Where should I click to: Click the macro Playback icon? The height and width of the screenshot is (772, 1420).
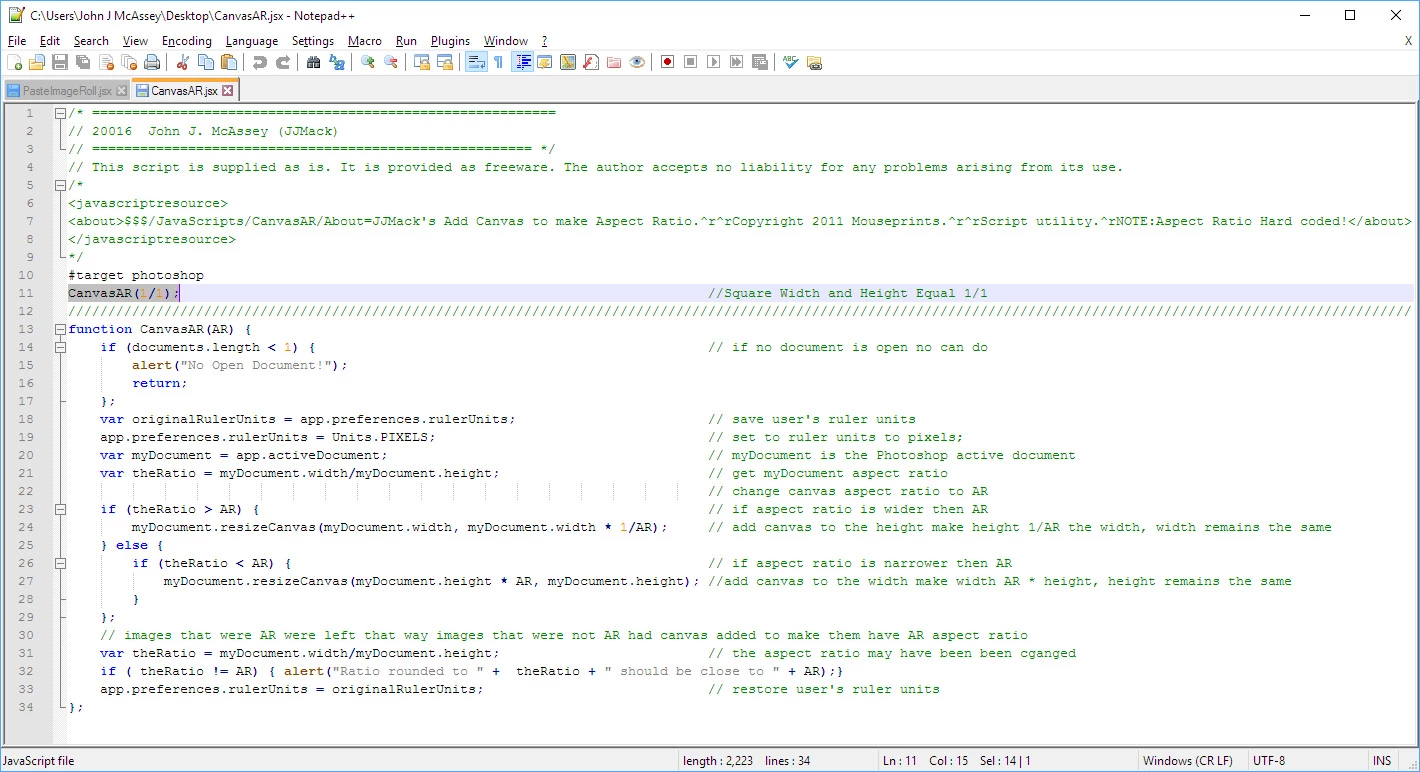(x=714, y=62)
